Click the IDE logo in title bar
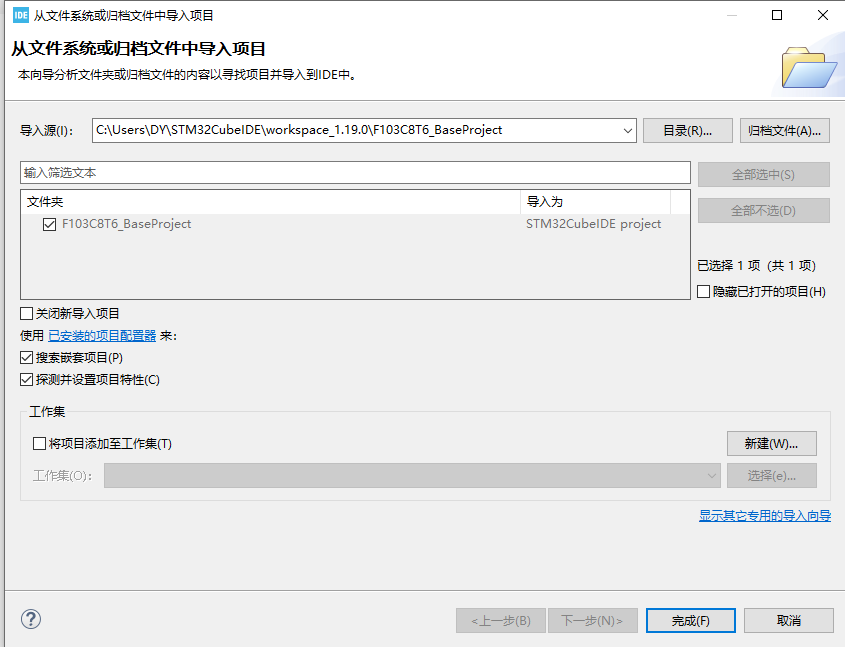This screenshot has width=845, height=647. click(20, 15)
